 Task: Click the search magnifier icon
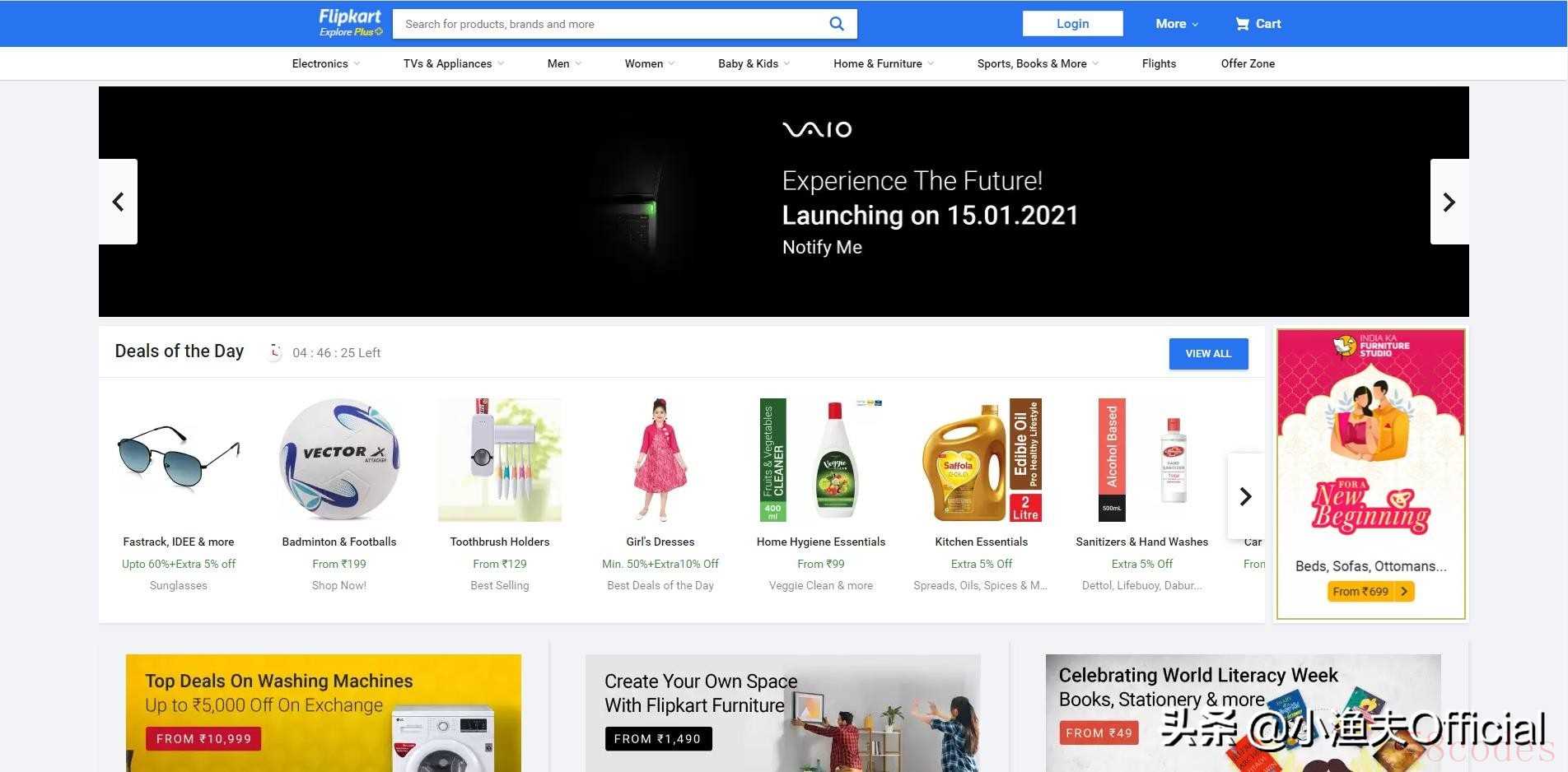(x=836, y=24)
